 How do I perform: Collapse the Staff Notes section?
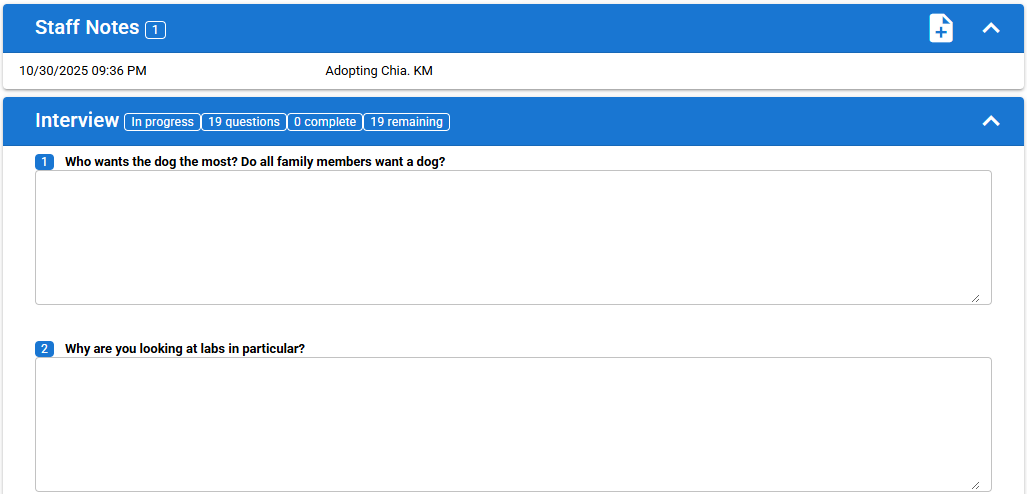(990, 28)
